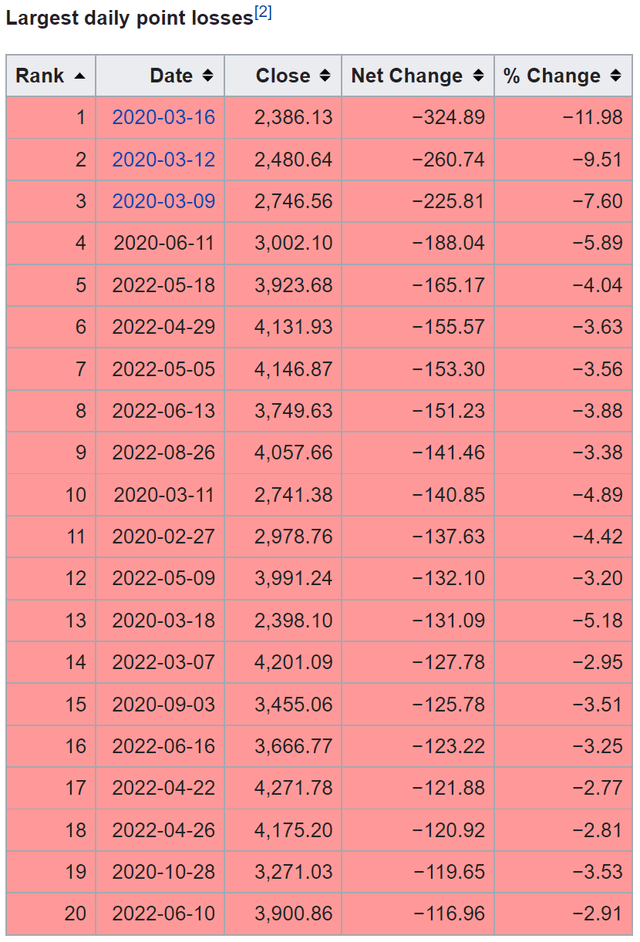Select the close value 2,386.13 cell
640x942 pixels.
point(283,117)
